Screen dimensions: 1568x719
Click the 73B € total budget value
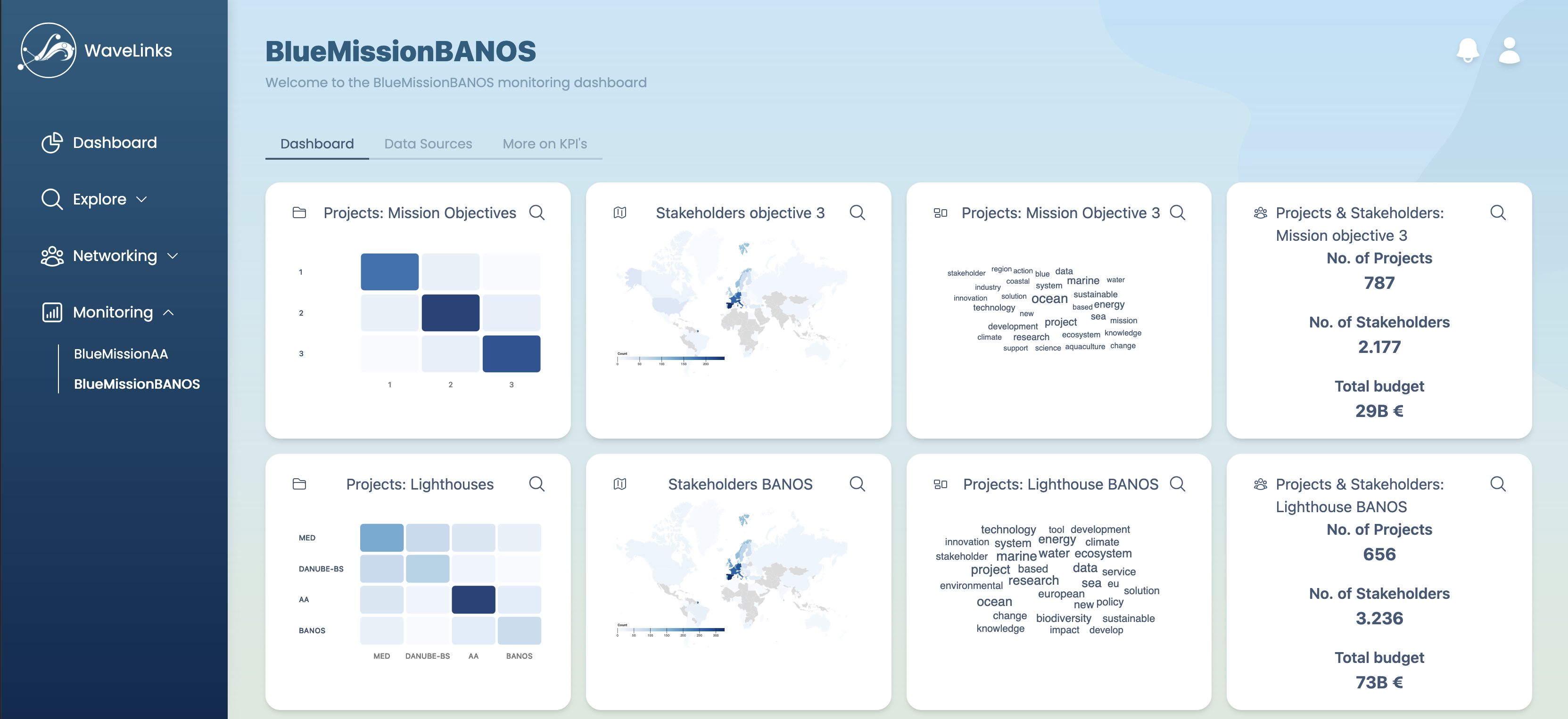pos(1379,682)
